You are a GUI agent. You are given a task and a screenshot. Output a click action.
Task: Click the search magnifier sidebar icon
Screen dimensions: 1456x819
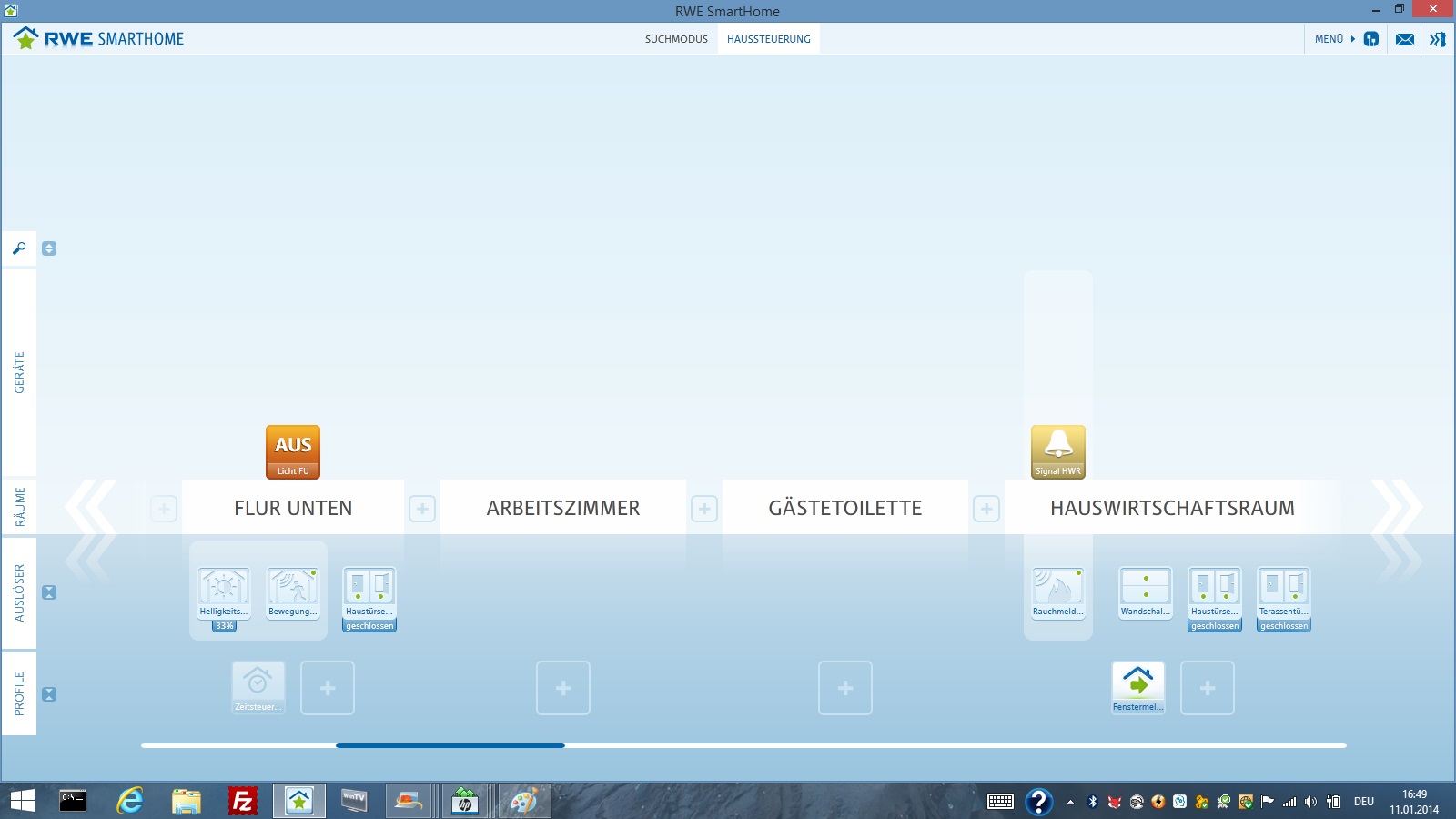coord(19,248)
